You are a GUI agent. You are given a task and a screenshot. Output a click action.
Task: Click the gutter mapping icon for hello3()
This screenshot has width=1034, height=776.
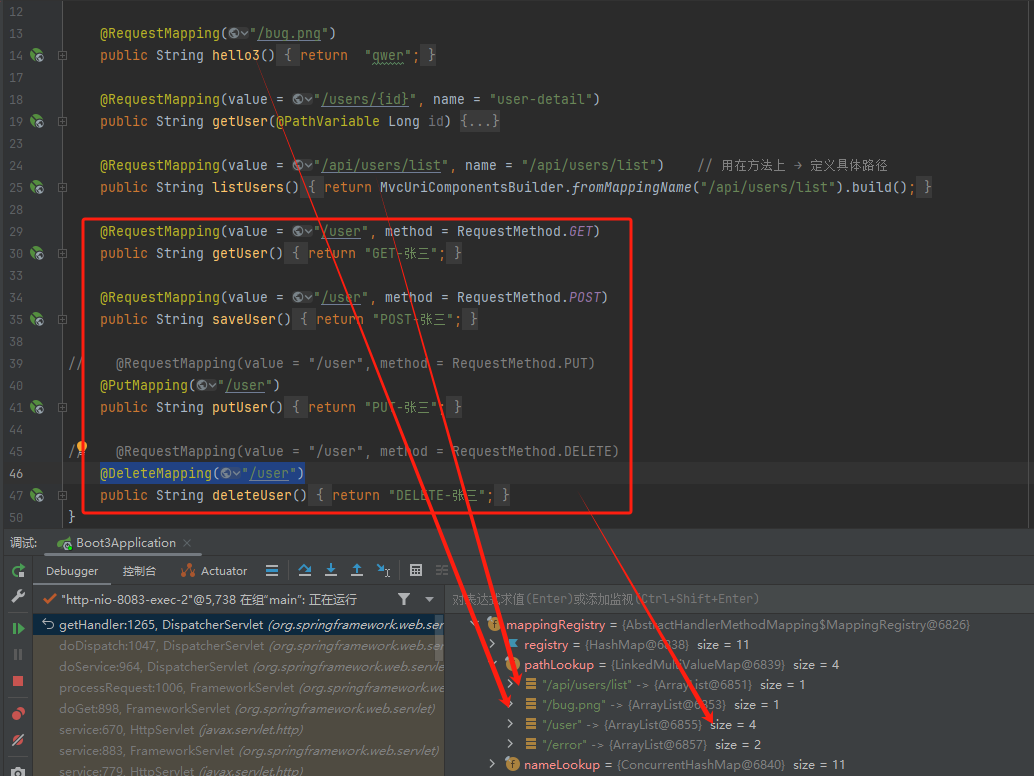[x=38, y=55]
